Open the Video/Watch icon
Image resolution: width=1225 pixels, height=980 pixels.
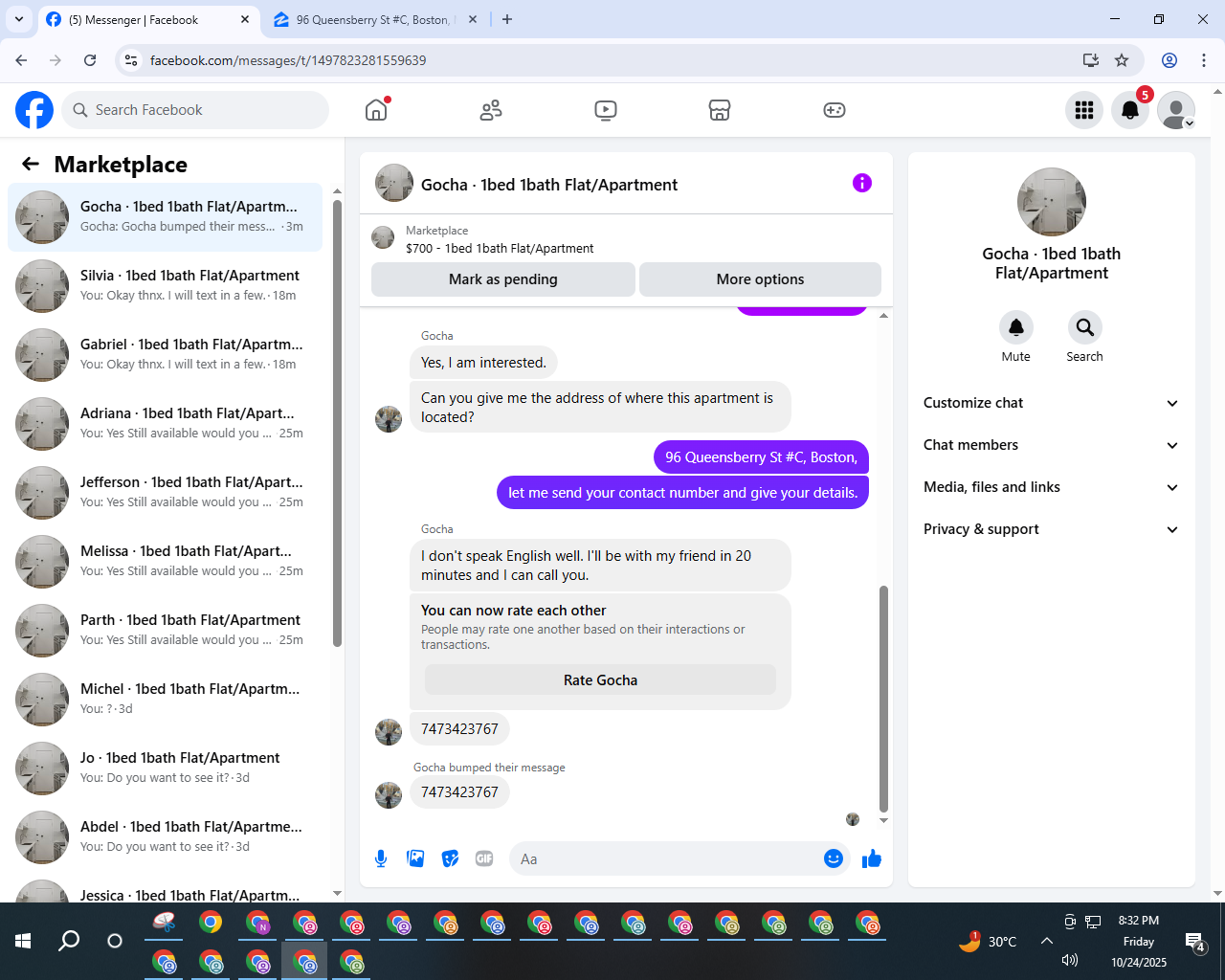tap(606, 110)
